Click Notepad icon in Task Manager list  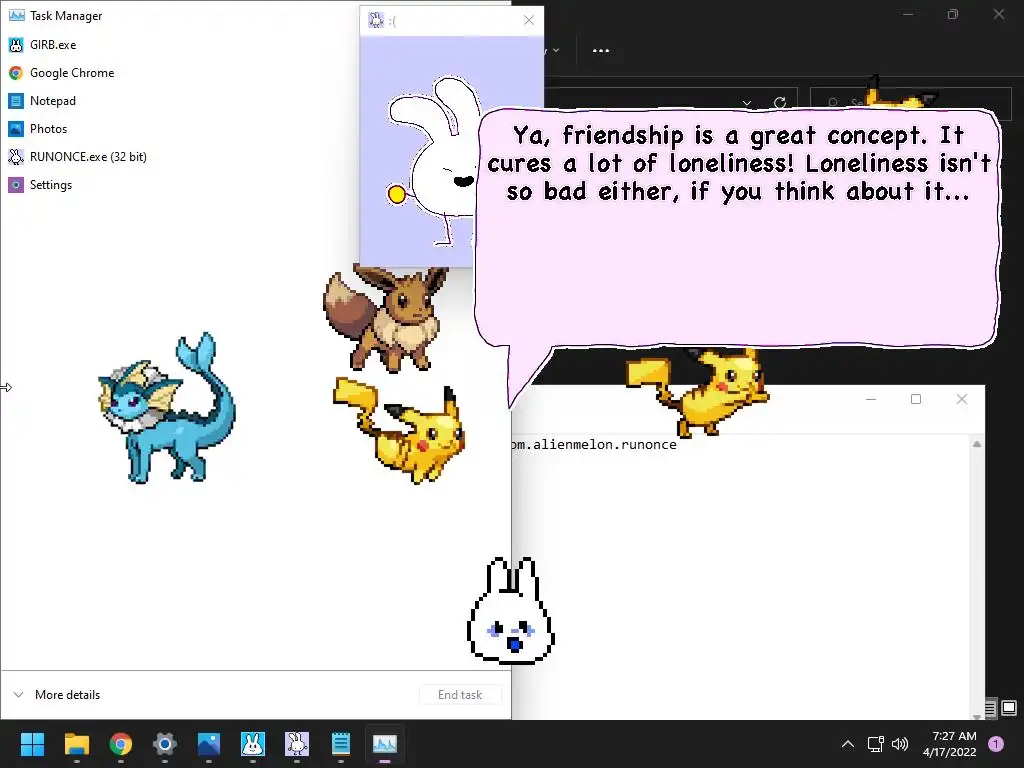[x=16, y=101]
